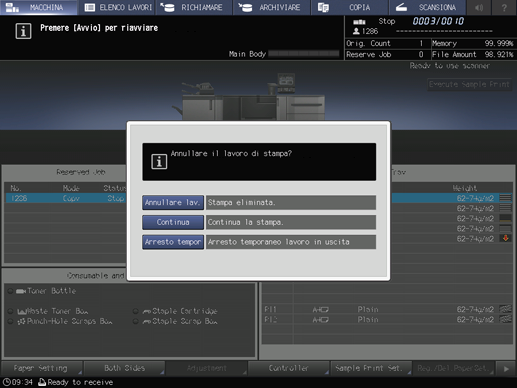Click File Amount 98.921% value
Image resolution: width=517 pixels, height=388 pixels.
click(499, 55)
